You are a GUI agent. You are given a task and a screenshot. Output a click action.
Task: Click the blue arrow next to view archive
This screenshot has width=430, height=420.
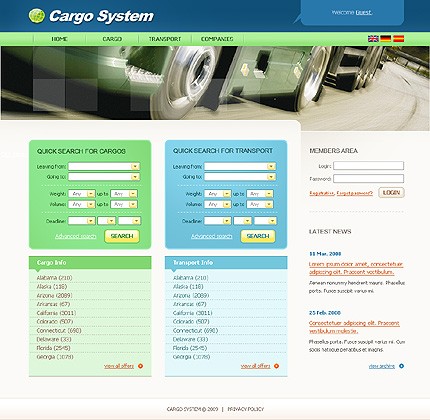tap(401, 366)
